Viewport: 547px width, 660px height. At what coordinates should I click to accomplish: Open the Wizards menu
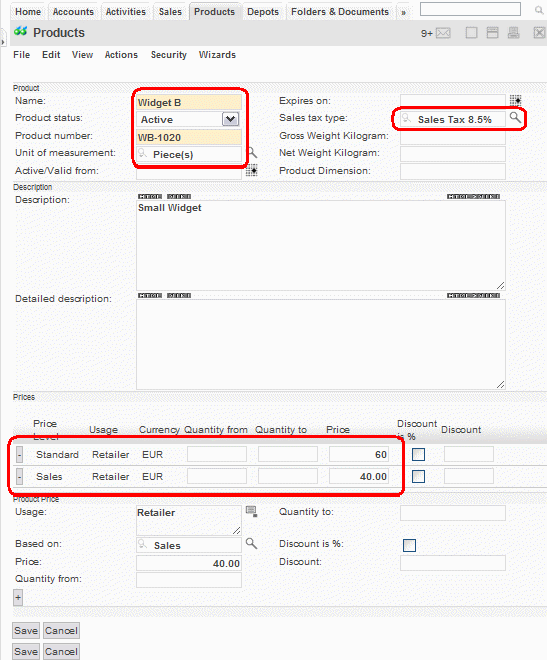coord(217,55)
